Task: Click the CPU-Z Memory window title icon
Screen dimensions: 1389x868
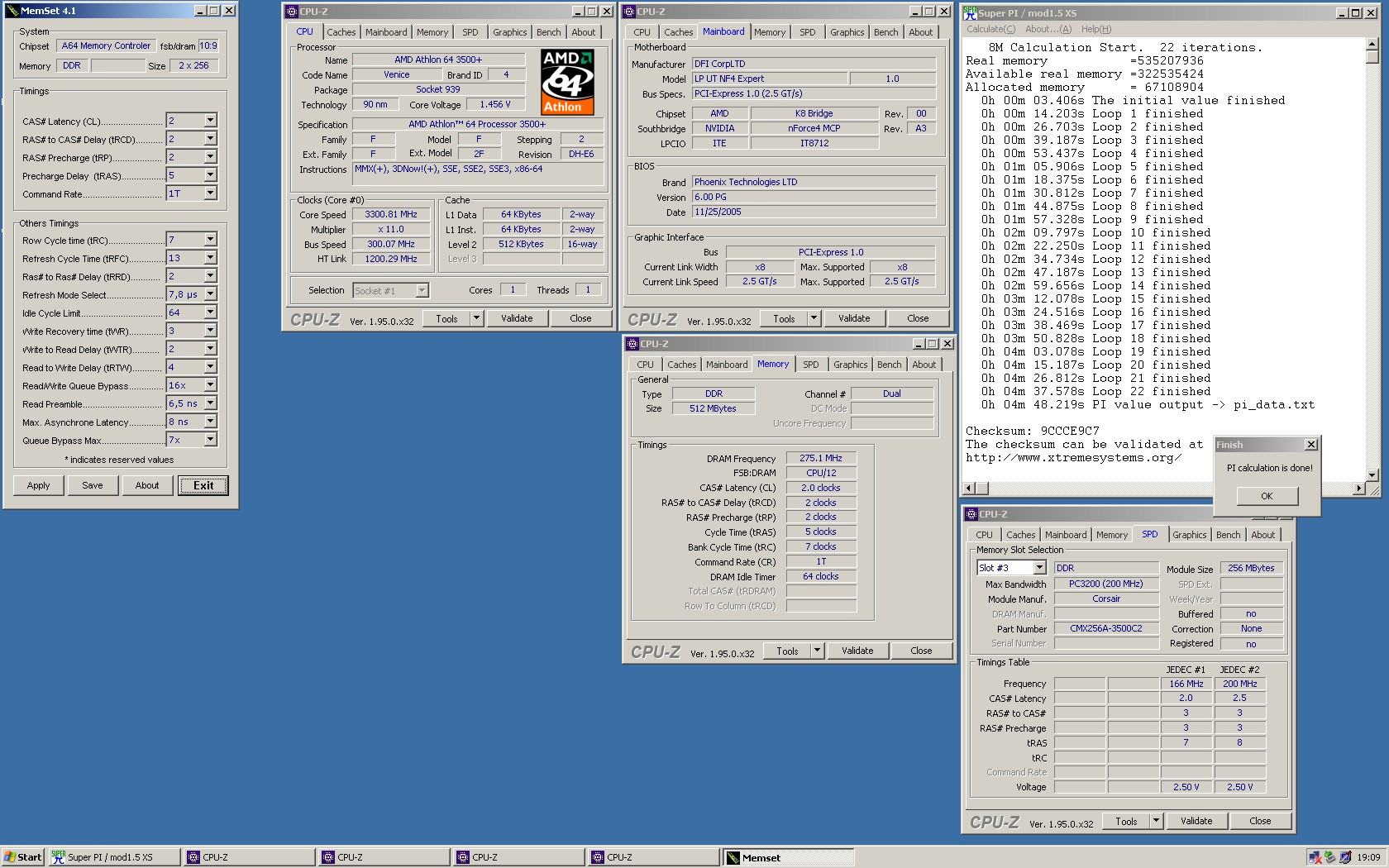Action: (632, 344)
